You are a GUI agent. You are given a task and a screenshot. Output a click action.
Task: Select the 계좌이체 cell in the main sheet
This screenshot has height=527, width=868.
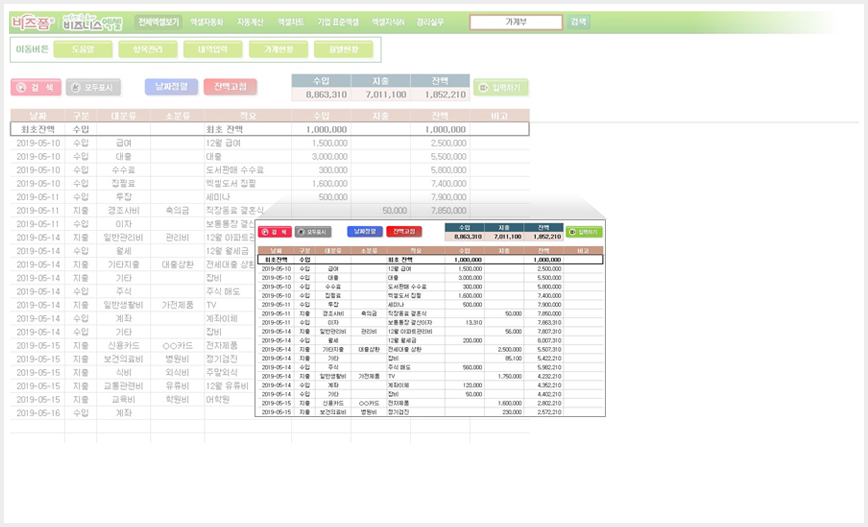coord(230,319)
